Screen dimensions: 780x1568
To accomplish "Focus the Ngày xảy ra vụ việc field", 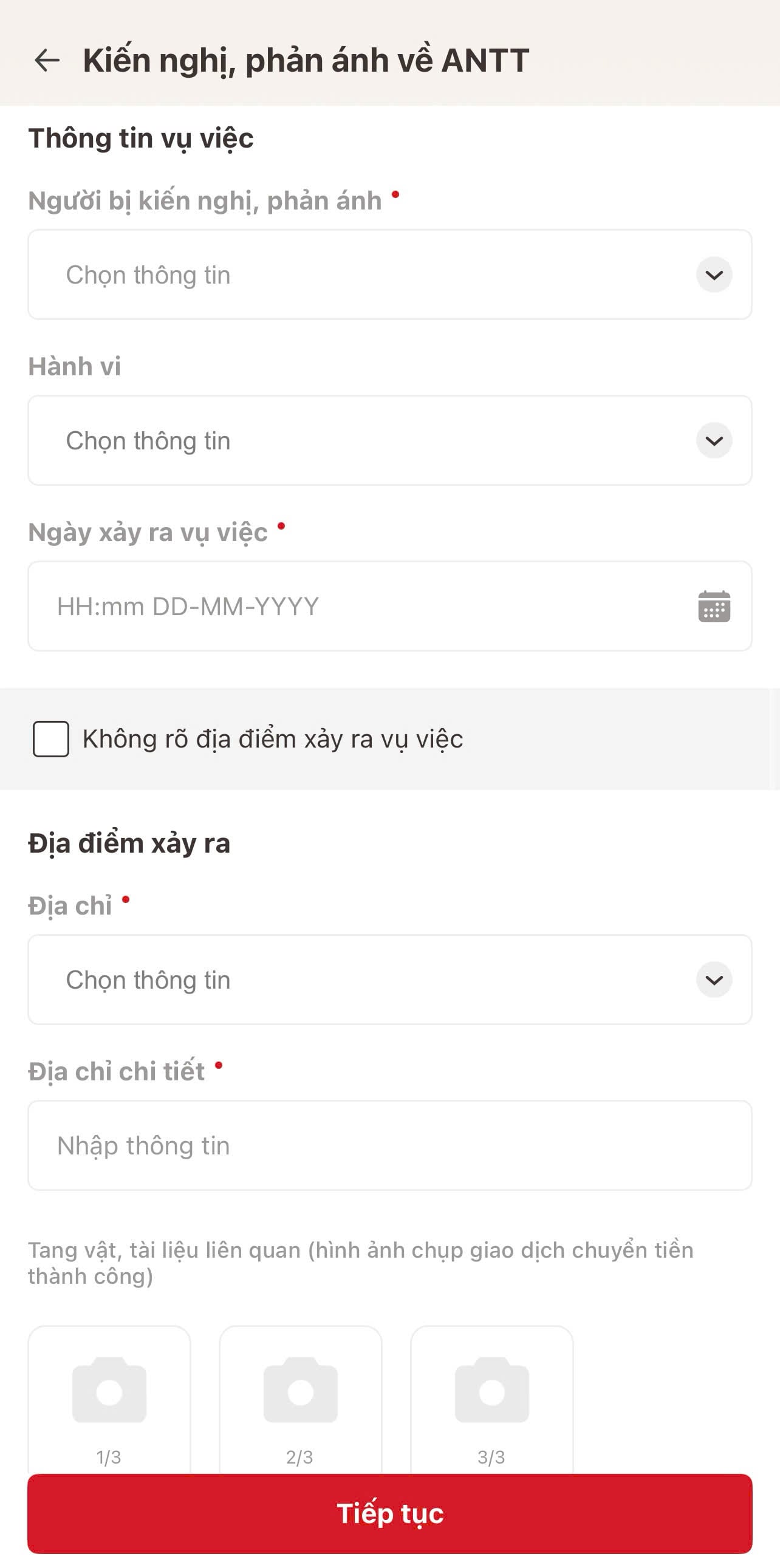I will click(x=389, y=606).
